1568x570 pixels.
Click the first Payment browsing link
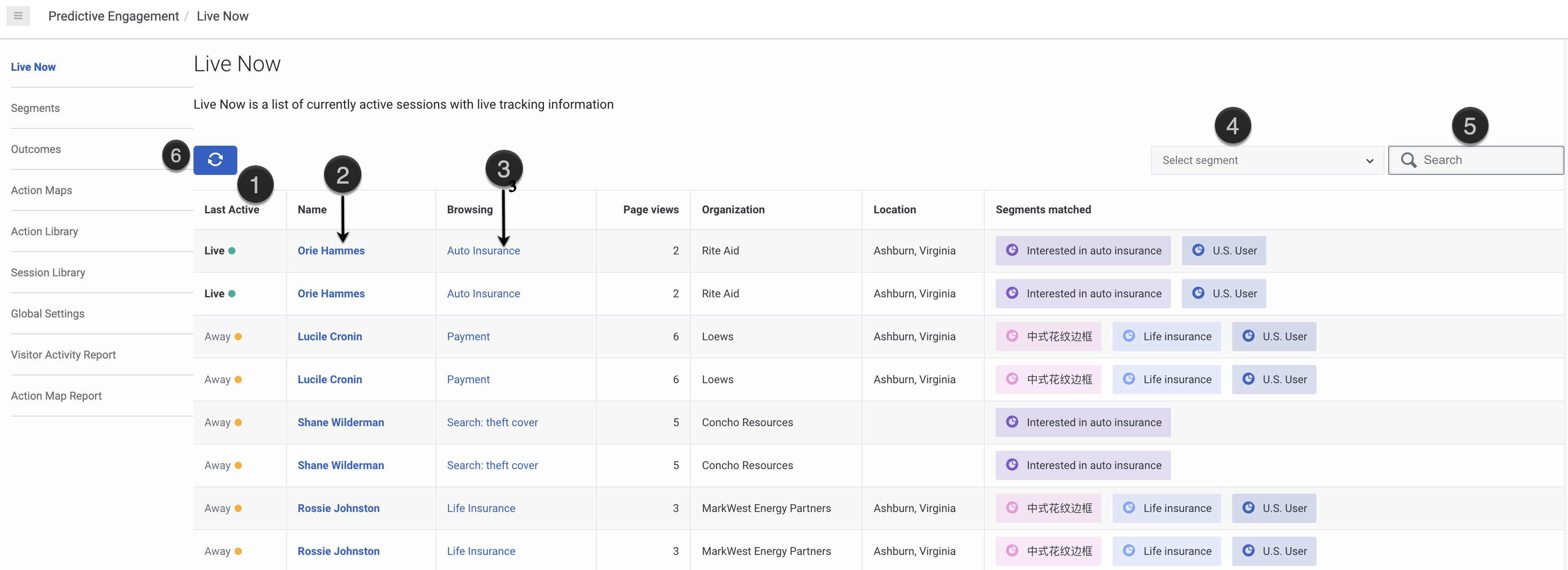(x=468, y=336)
